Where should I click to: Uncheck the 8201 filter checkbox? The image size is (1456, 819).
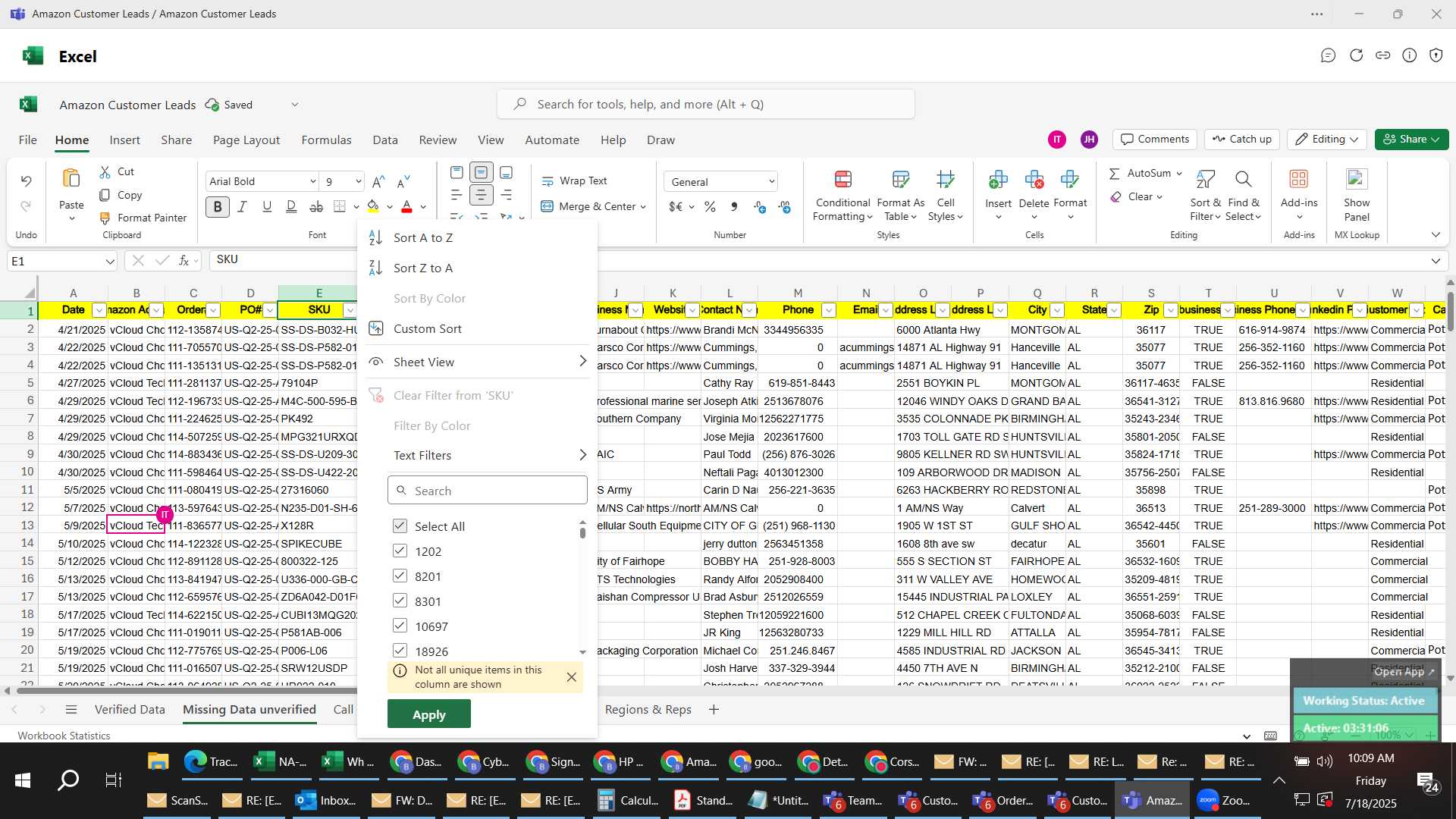pos(400,576)
